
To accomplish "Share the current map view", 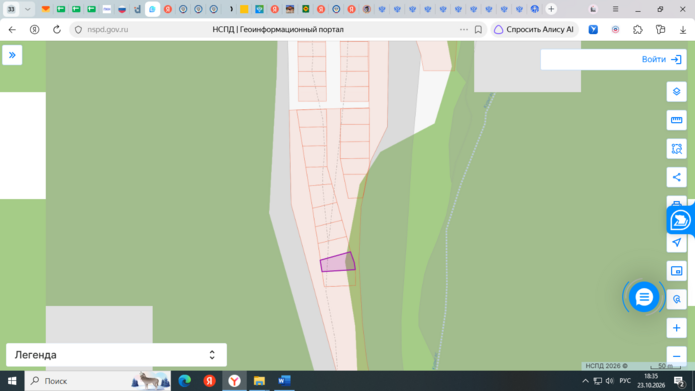I will pos(676,177).
